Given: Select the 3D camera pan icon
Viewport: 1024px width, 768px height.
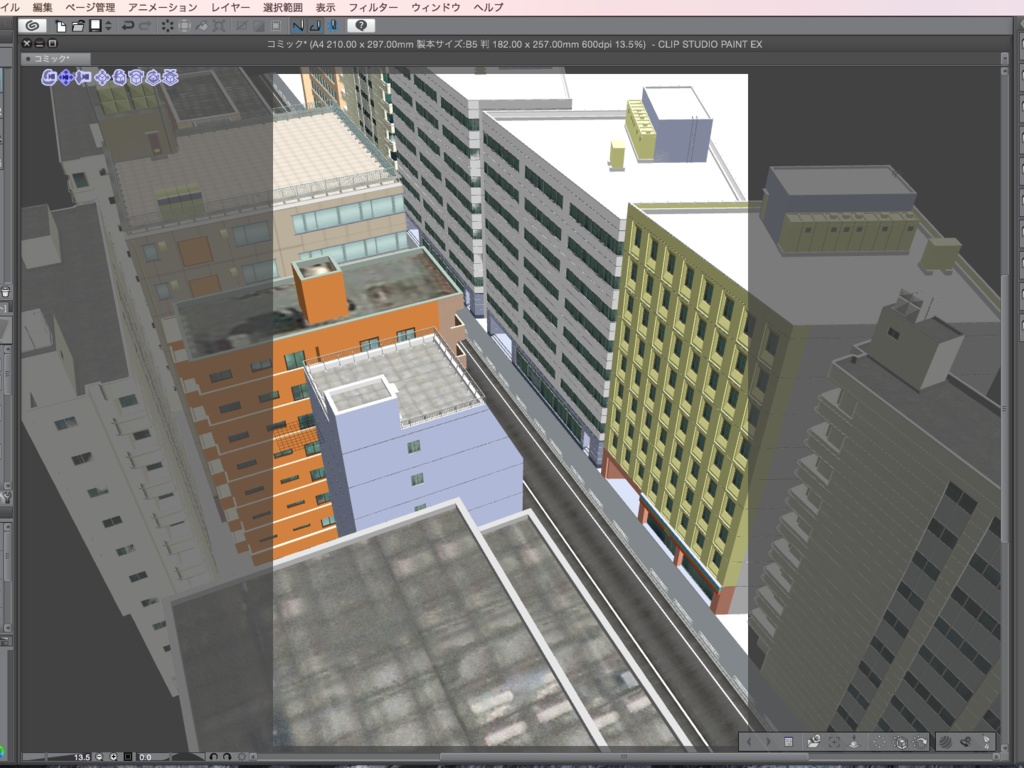Looking at the screenshot, I should tap(66, 78).
